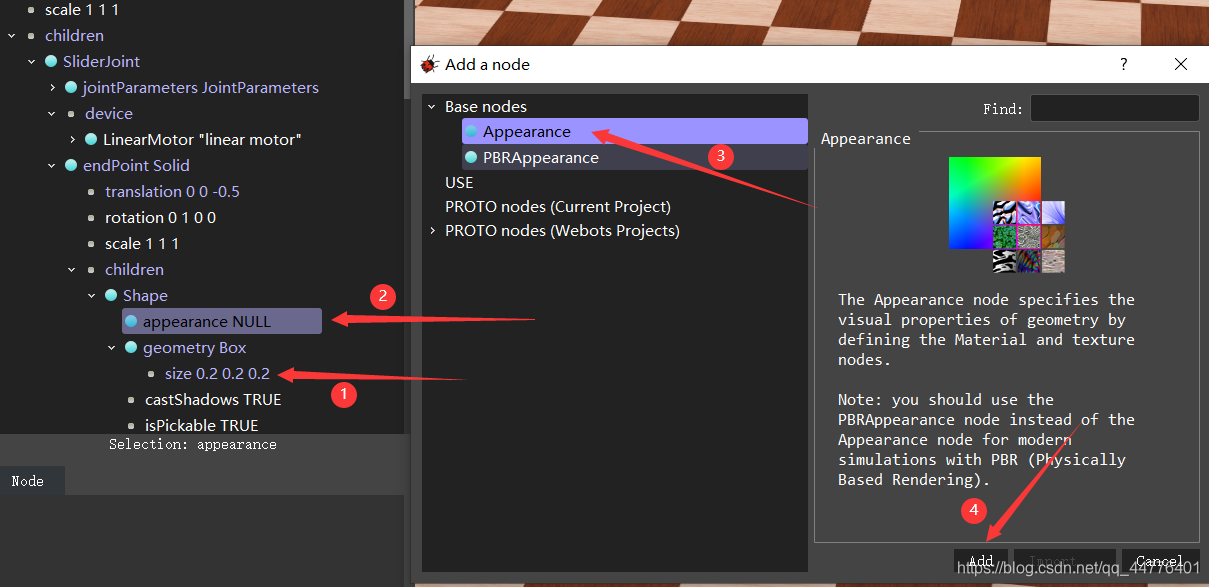Screen dimensions: 1209x587
Task: Select the PBRAppearance base node
Action: 634,158
